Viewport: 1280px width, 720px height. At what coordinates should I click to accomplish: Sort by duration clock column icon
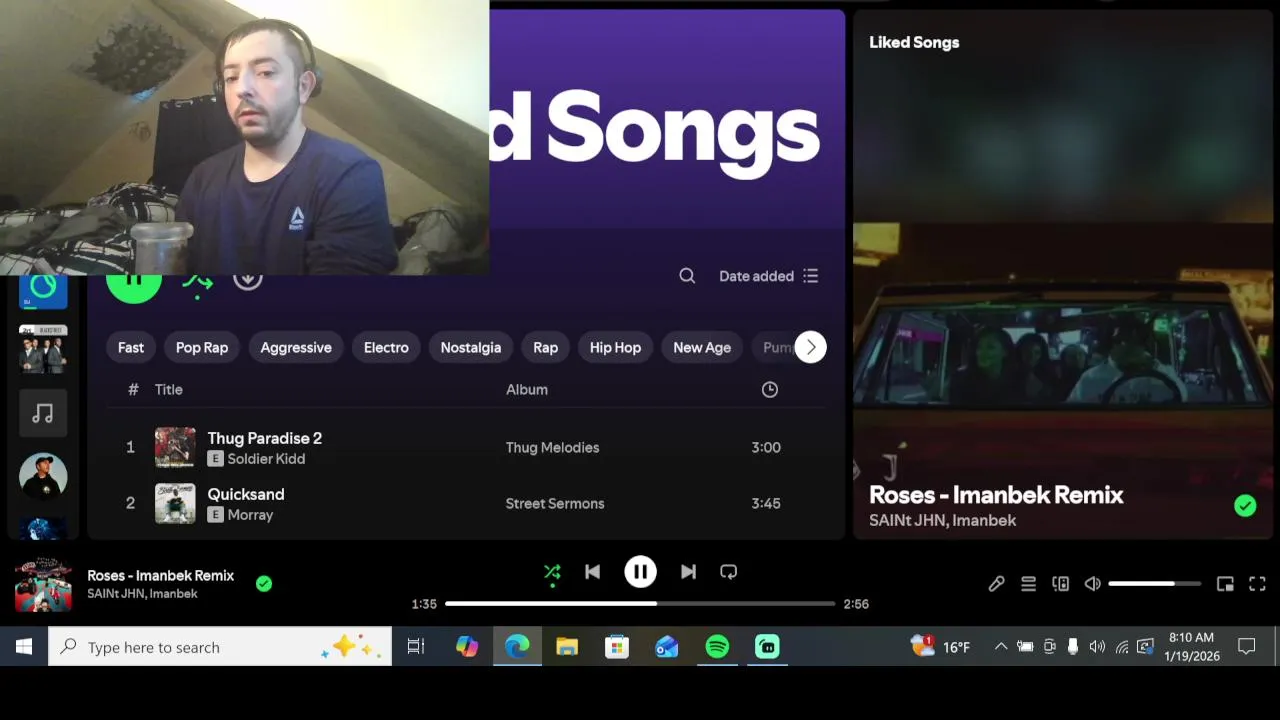(770, 390)
